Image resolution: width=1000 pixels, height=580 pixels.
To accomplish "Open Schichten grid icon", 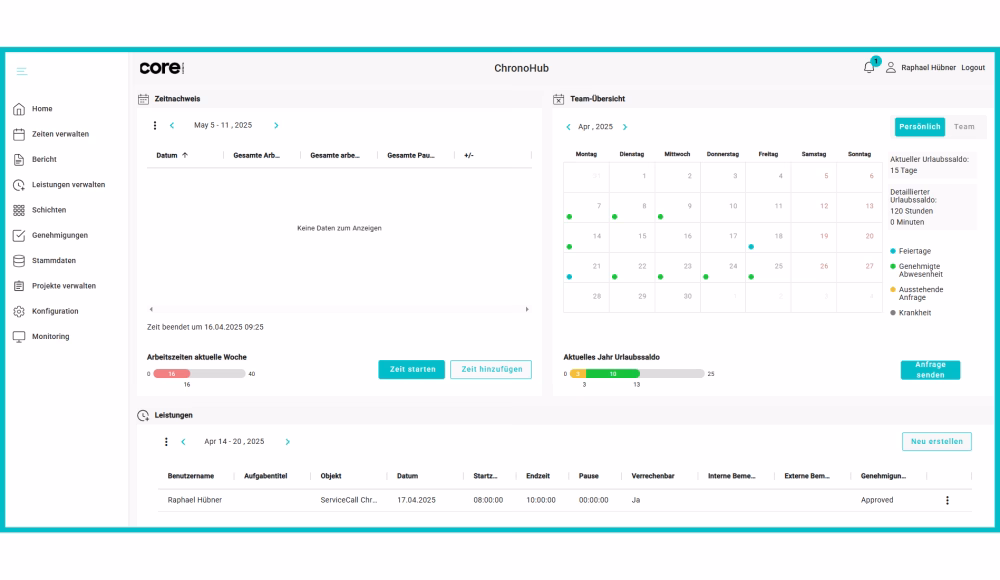I will coord(19,210).
